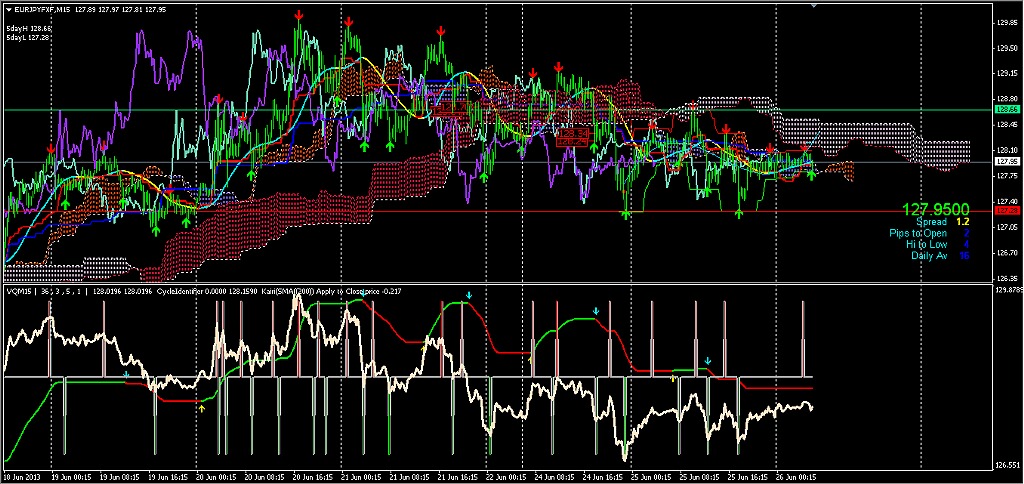Click the 18 Jun 2013 date on time axis
Screen dimensions: 1024x484
coord(22,478)
